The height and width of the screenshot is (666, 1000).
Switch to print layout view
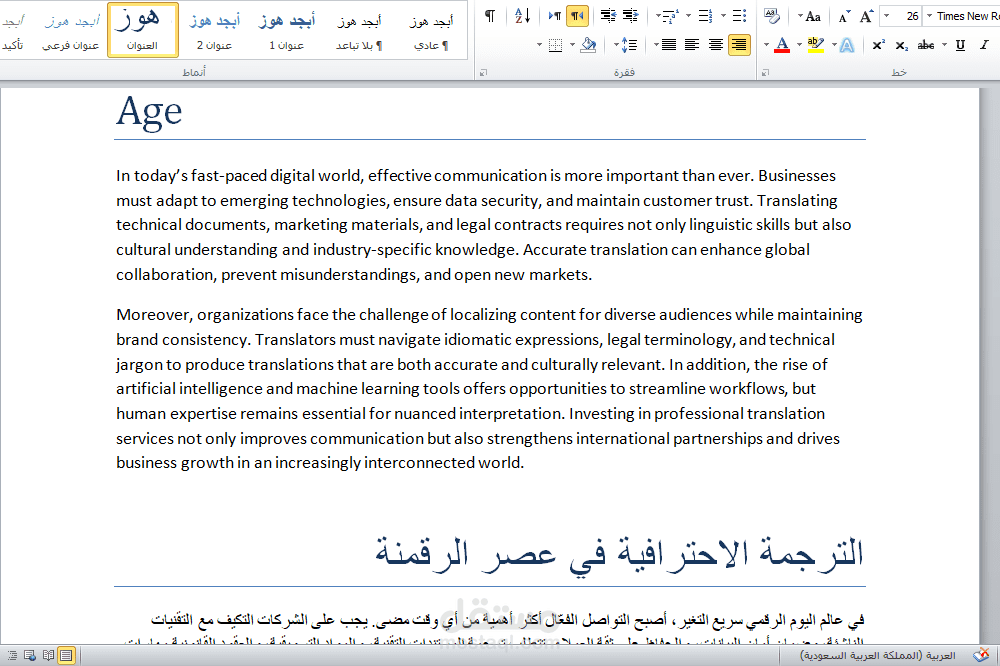[66, 655]
